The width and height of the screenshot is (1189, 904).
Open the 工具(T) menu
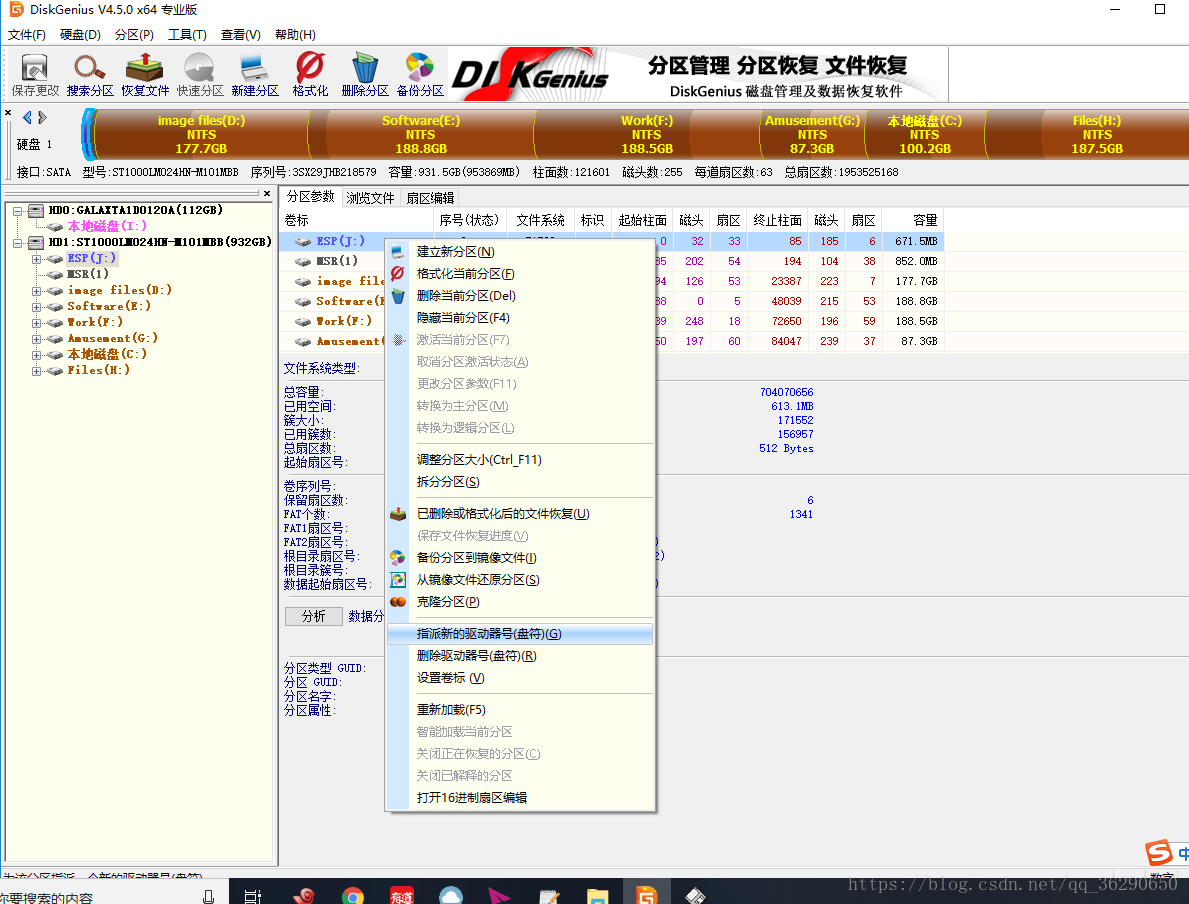(x=187, y=35)
